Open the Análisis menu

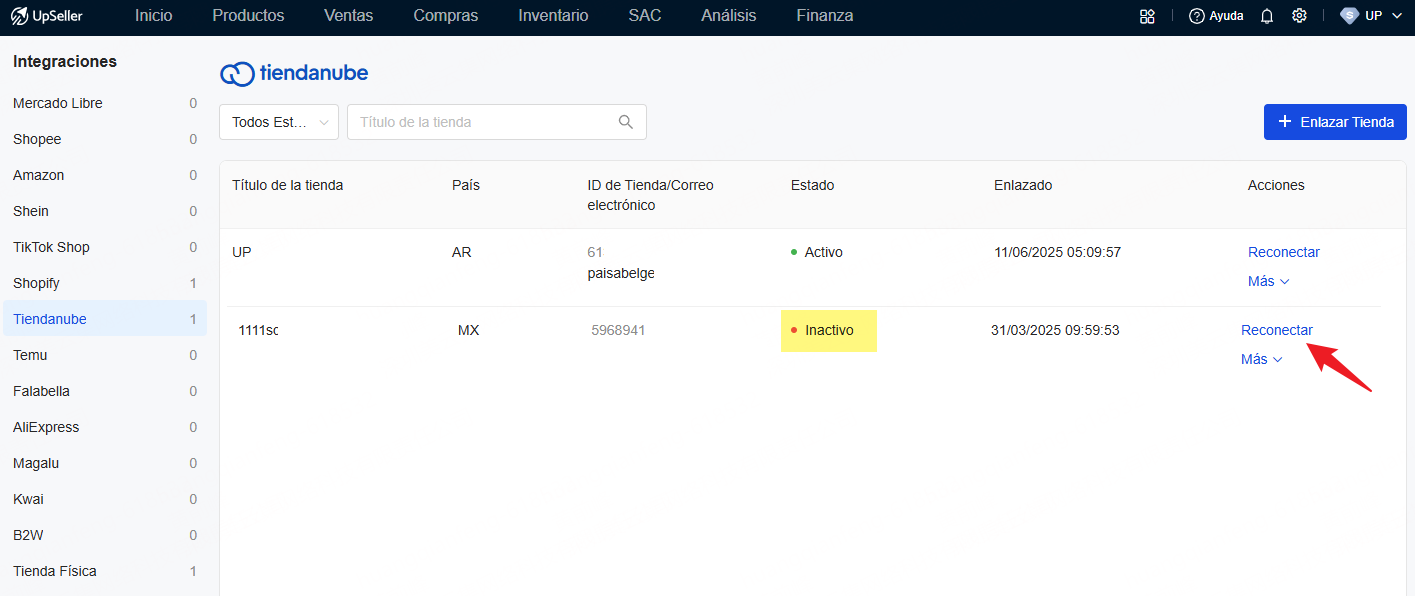729,16
